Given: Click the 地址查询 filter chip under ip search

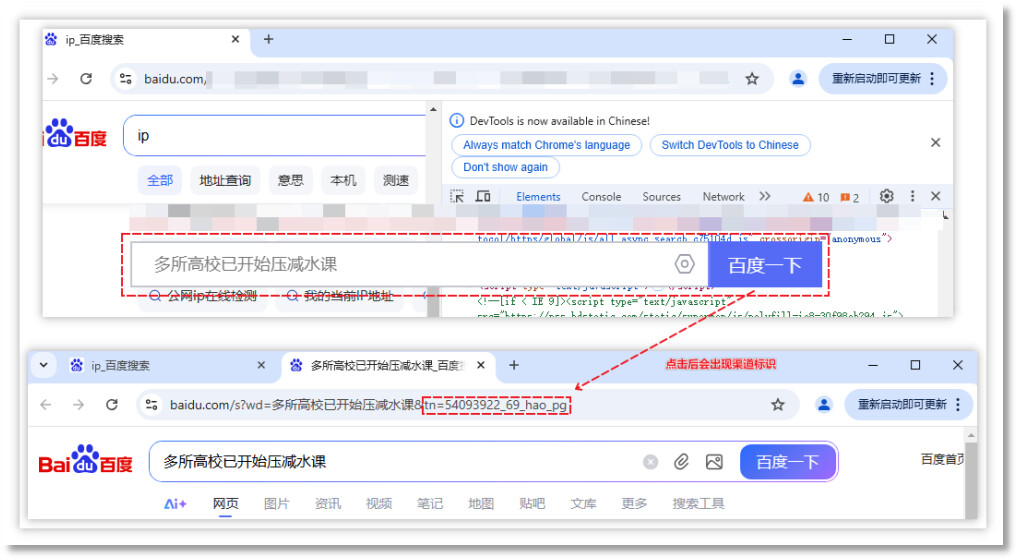Looking at the screenshot, I should pos(225,181).
